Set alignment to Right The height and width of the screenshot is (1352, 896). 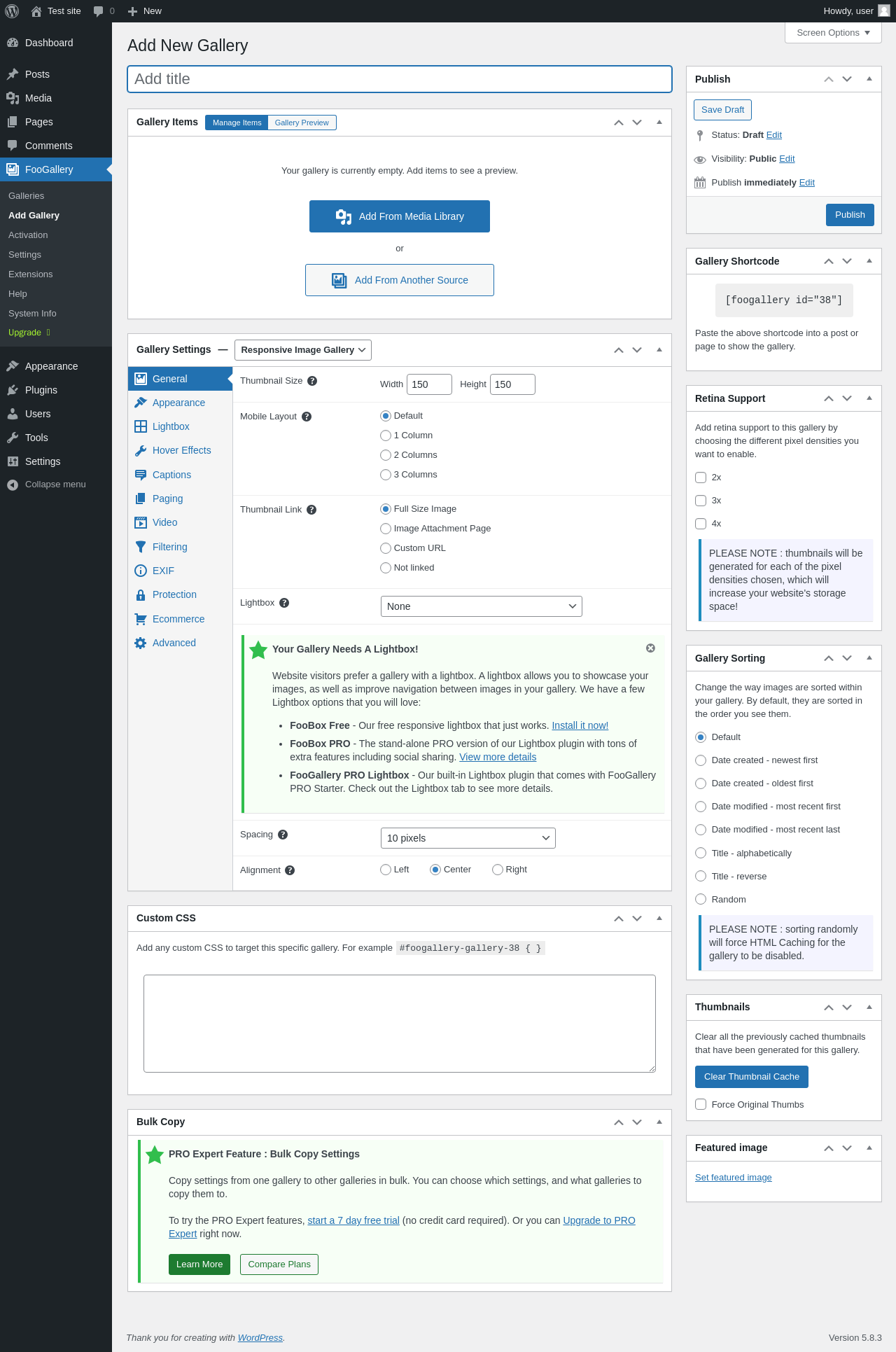click(x=498, y=870)
